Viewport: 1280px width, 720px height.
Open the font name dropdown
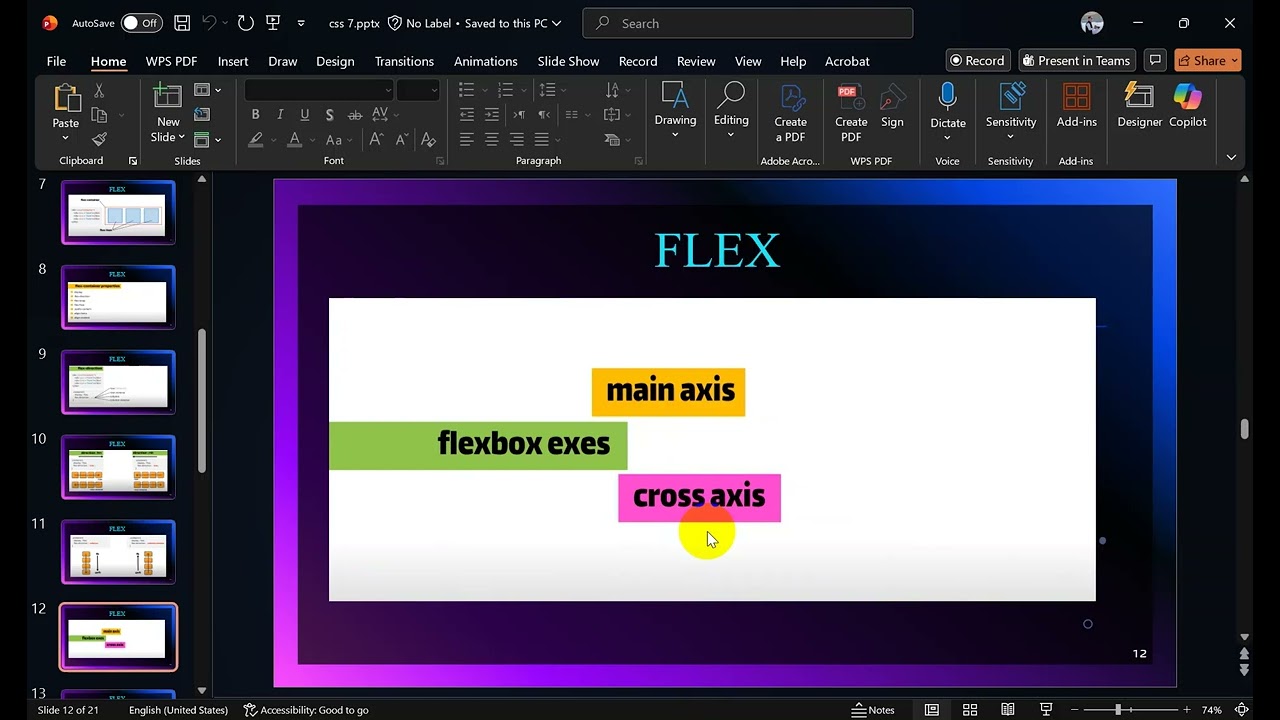[x=389, y=90]
